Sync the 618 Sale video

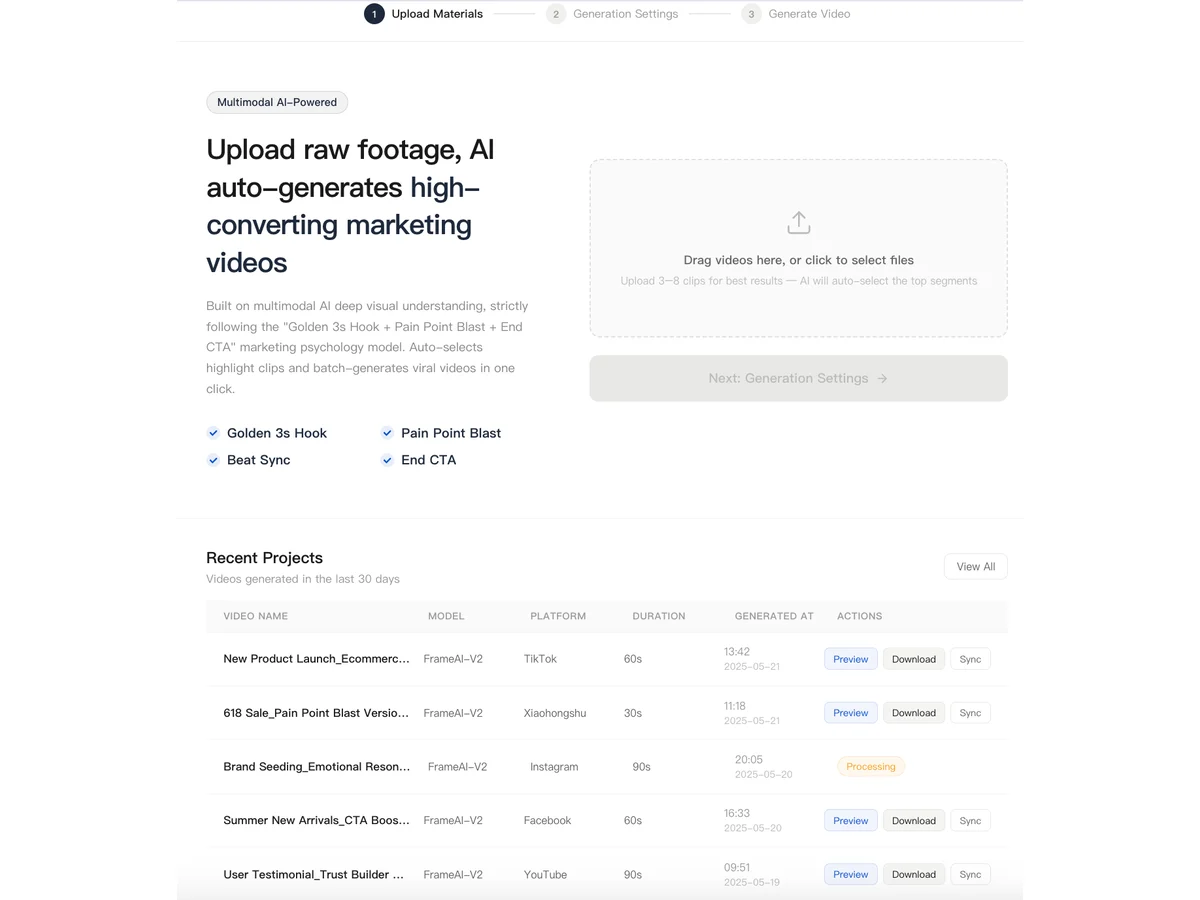pos(970,713)
